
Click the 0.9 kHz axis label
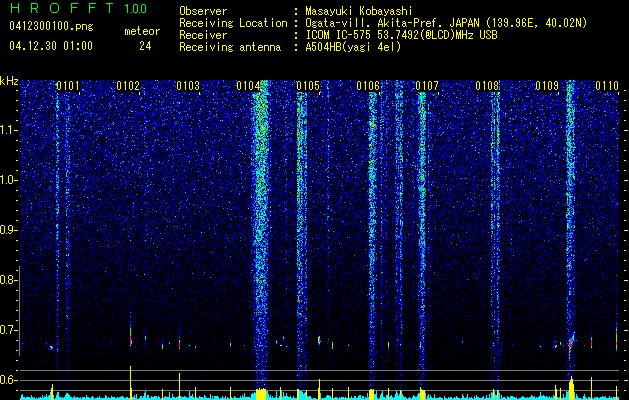click(7, 230)
